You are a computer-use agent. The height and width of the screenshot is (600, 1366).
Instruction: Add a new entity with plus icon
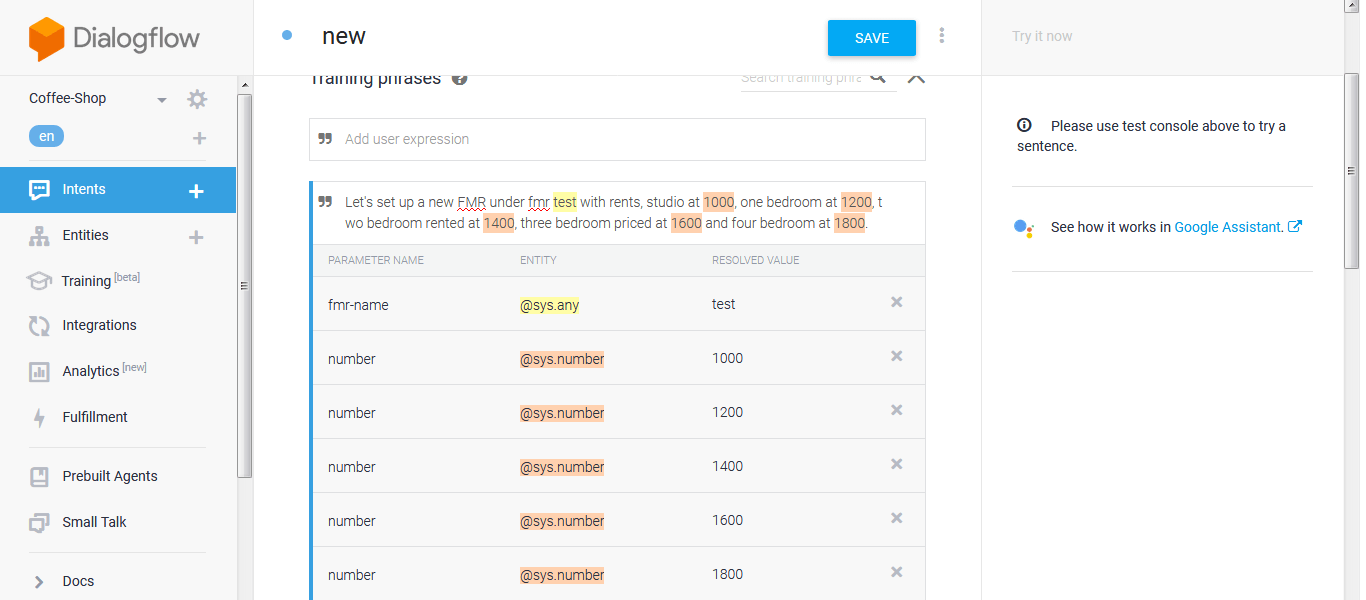tap(196, 237)
